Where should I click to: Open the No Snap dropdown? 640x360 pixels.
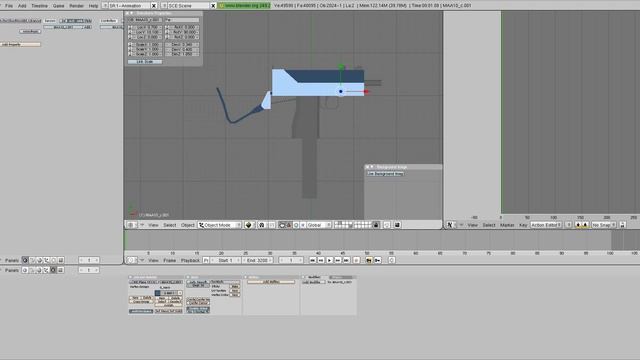[604, 225]
